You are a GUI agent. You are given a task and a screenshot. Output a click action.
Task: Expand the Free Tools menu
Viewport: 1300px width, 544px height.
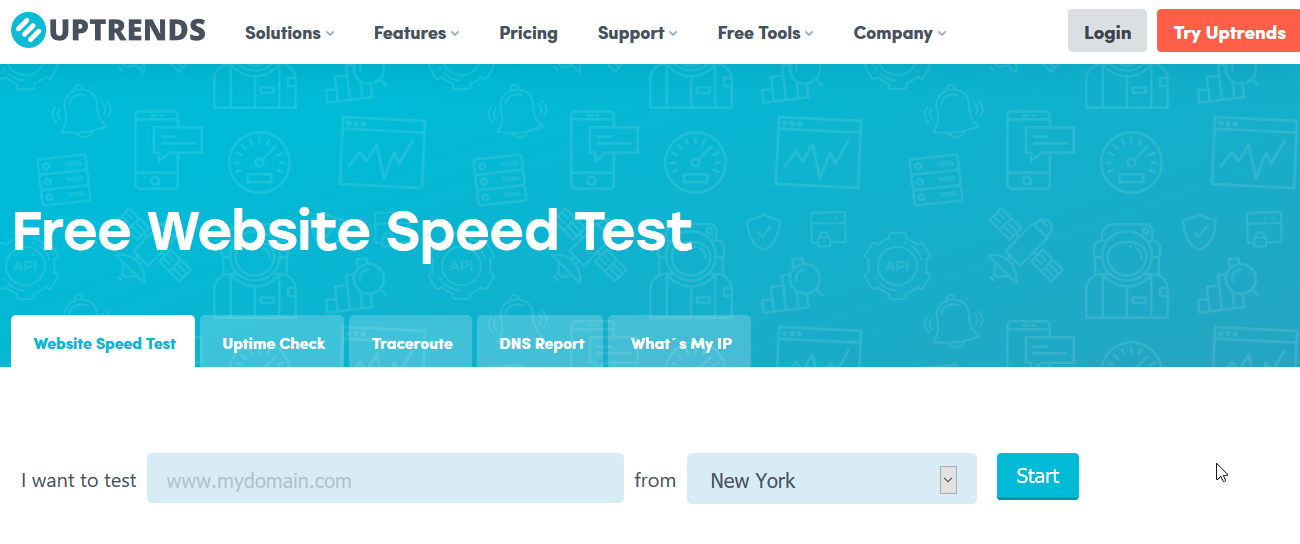pos(765,33)
